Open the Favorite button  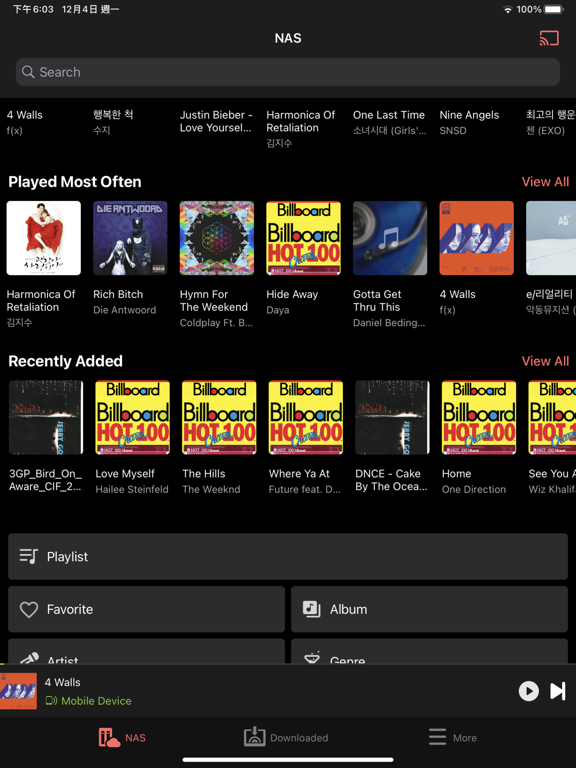[146, 609]
